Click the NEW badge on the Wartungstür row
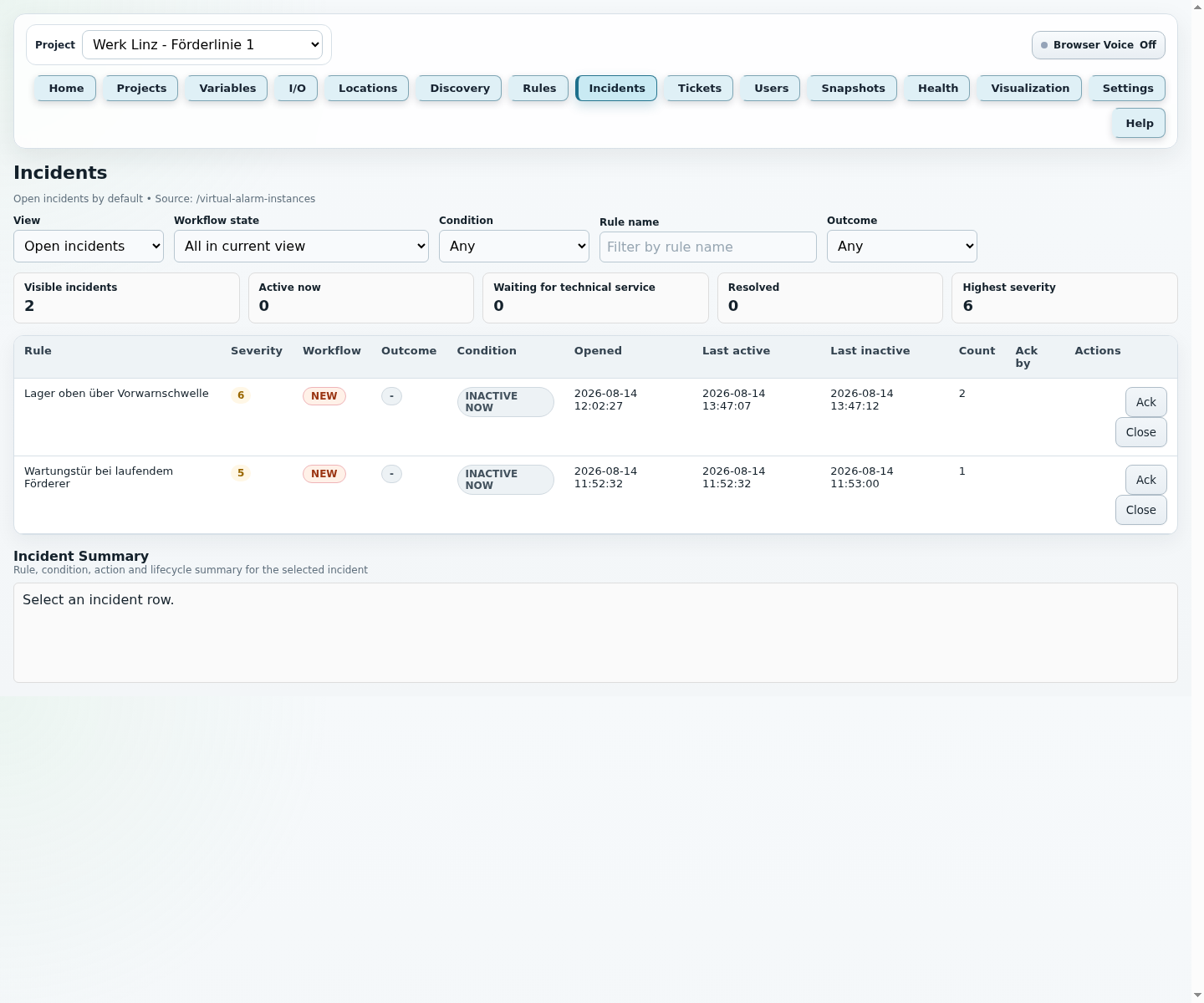 (324, 474)
